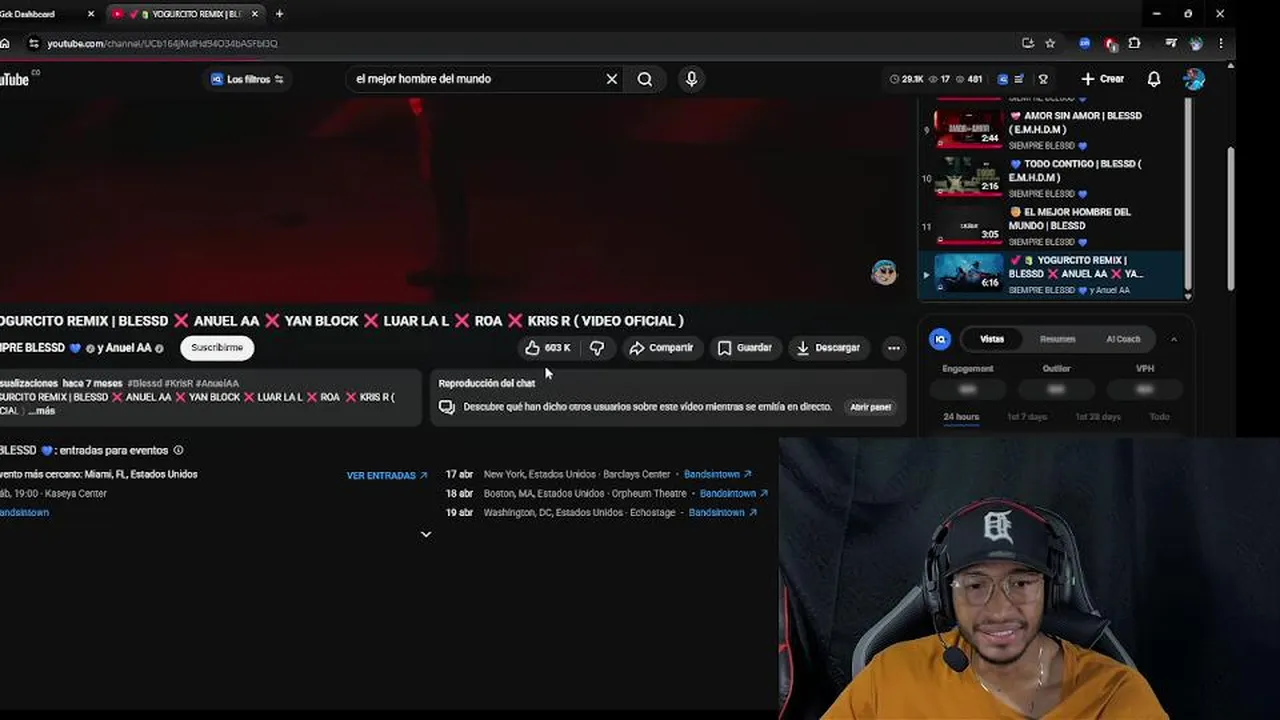Viewport: 1280px width, 720px height.
Task: Click the Crear button
Action: point(1102,79)
